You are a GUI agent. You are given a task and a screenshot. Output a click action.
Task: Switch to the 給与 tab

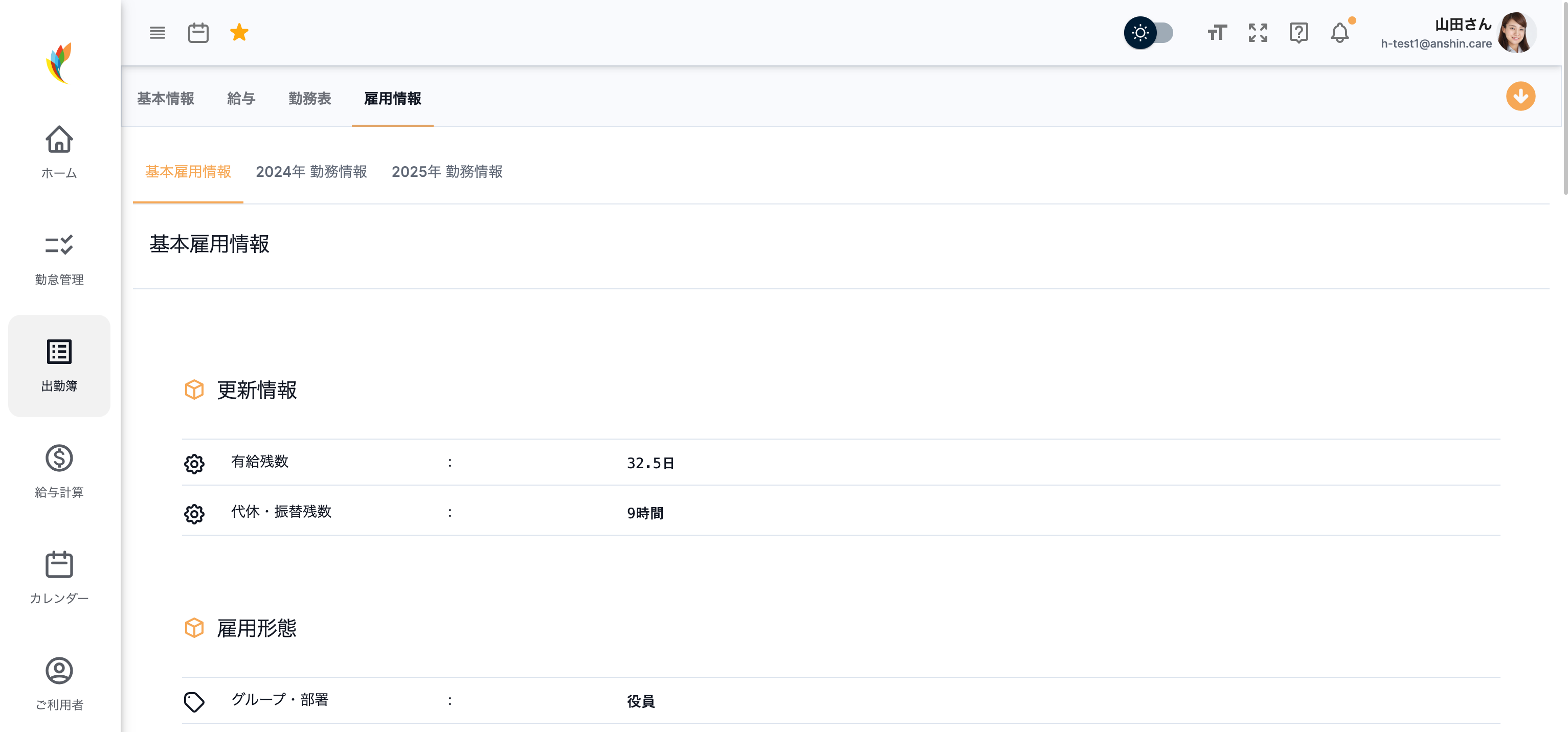click(241, 99)
